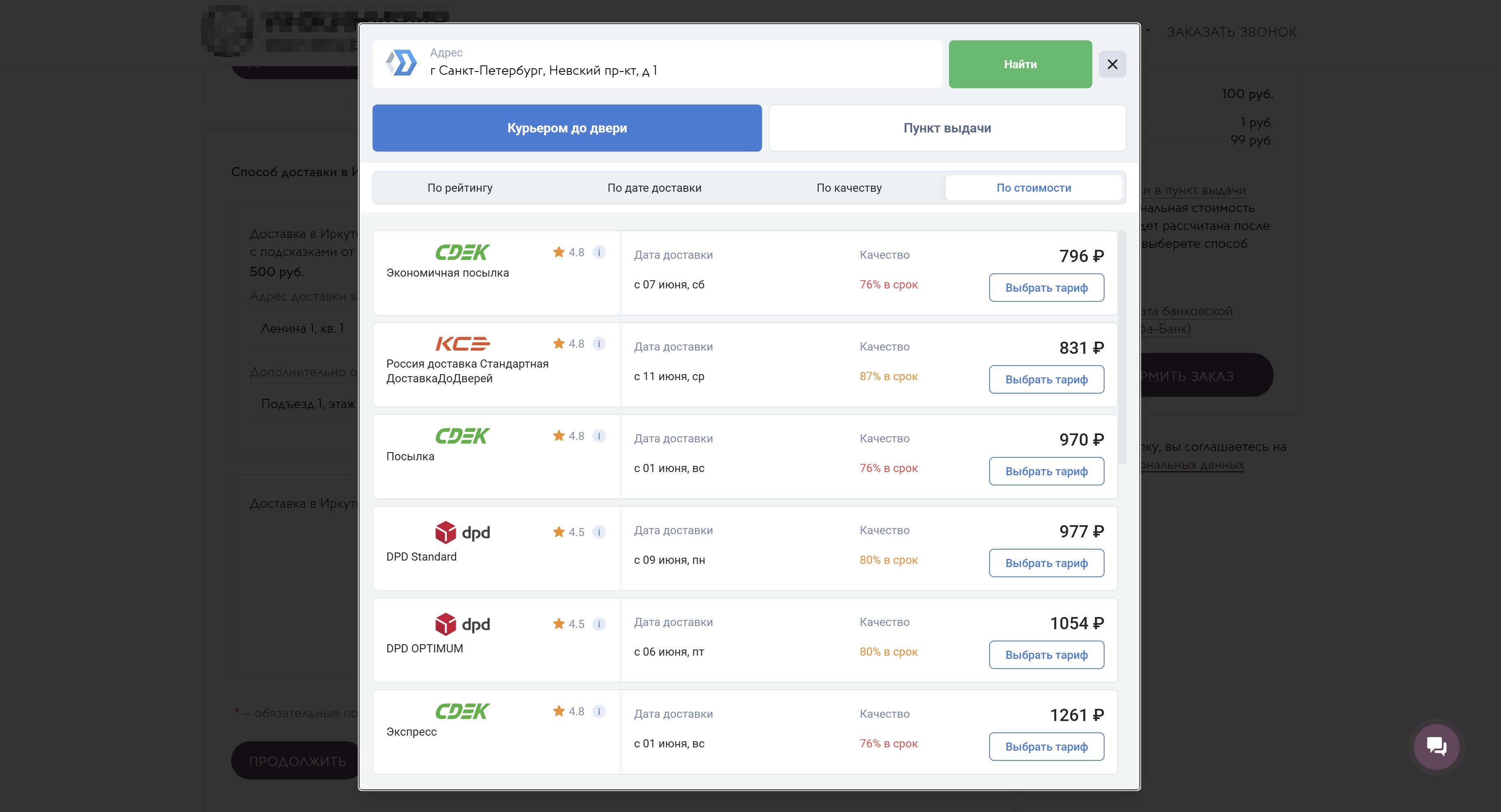The width and height of the screenshot is (1501, 812).
Task: Click star rating of DPD Standard
Action: click(x=568, y=532)
